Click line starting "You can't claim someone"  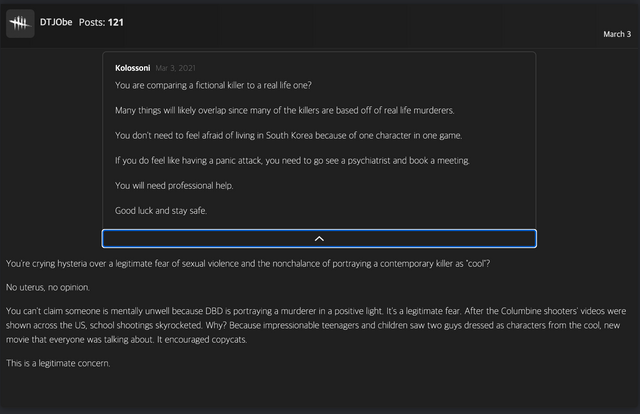[300, 313]
